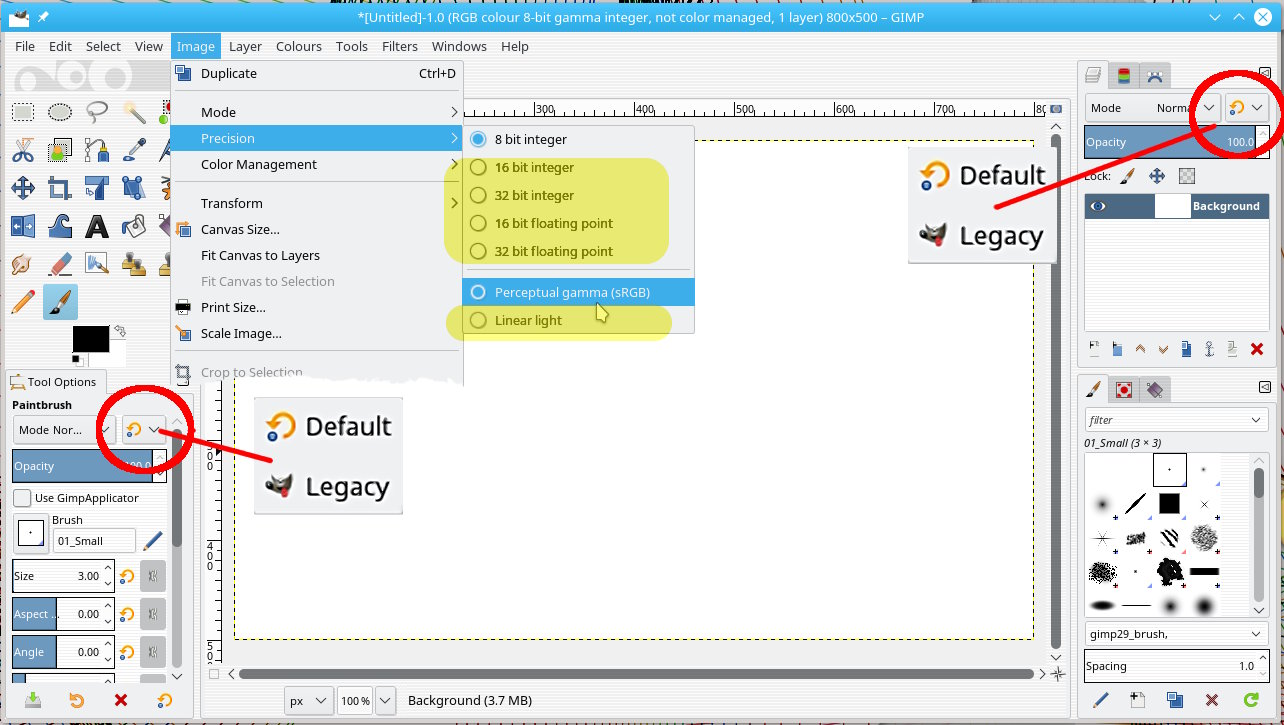The image size is (1284, 725).
Task: Toggle lock pixels brush icon in Layers panel
Action: coord(1127,176)
